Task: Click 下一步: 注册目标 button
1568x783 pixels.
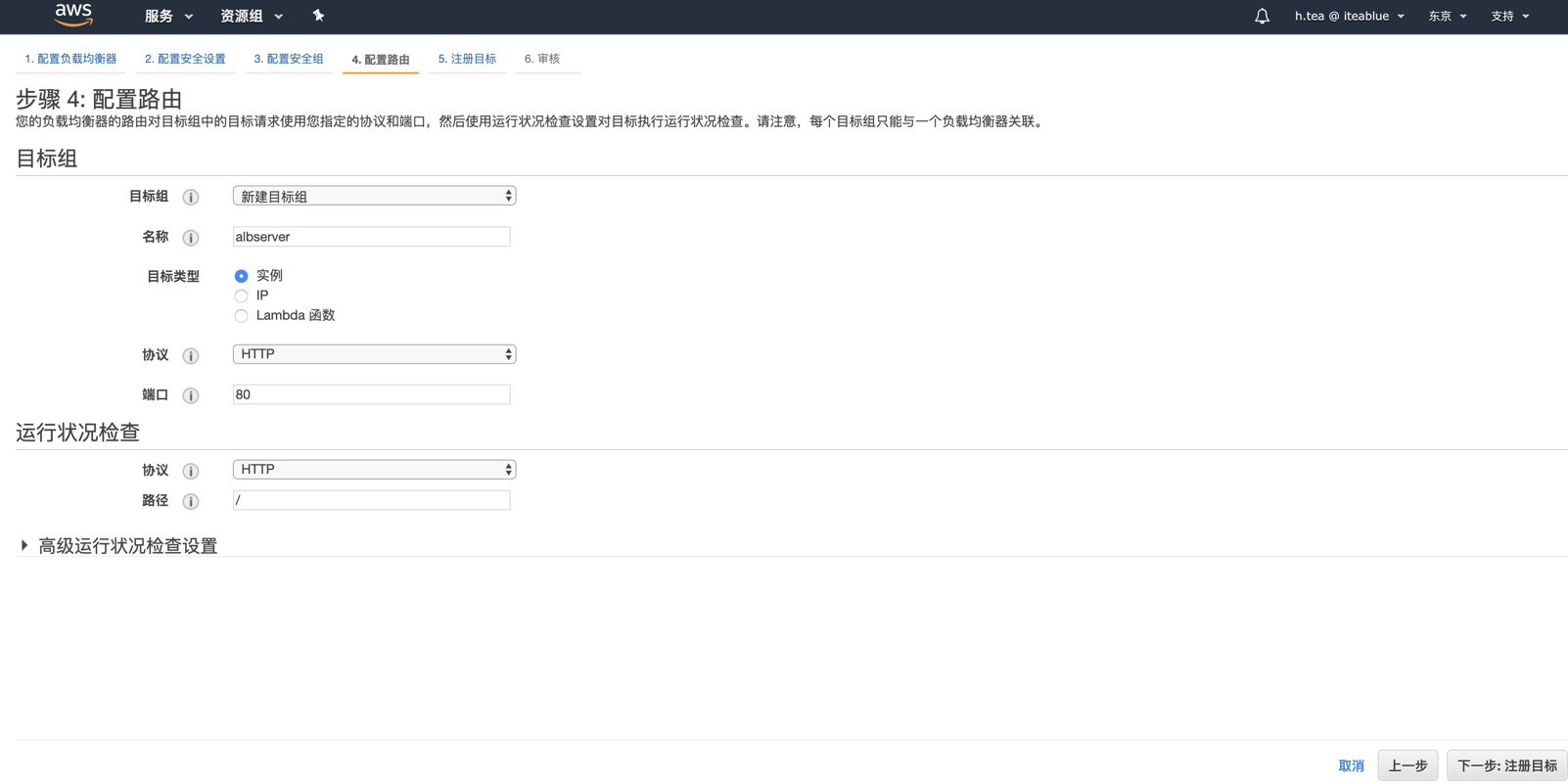Action: [1506, 765]
